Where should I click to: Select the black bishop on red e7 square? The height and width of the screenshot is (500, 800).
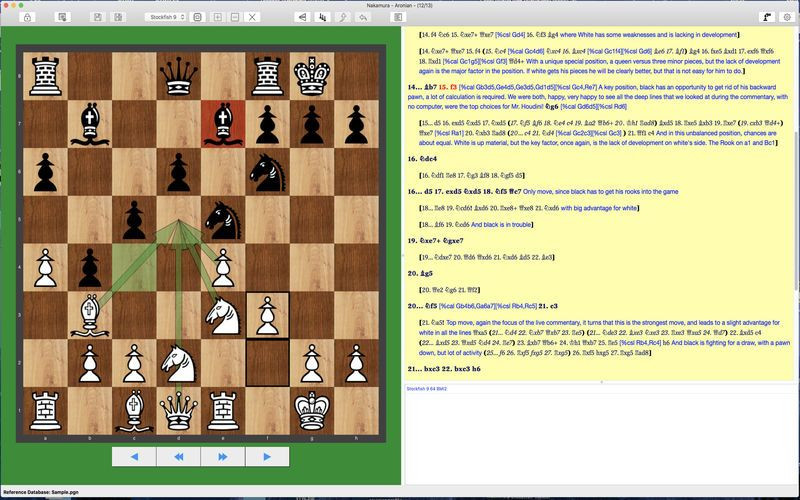pos(223,124)
